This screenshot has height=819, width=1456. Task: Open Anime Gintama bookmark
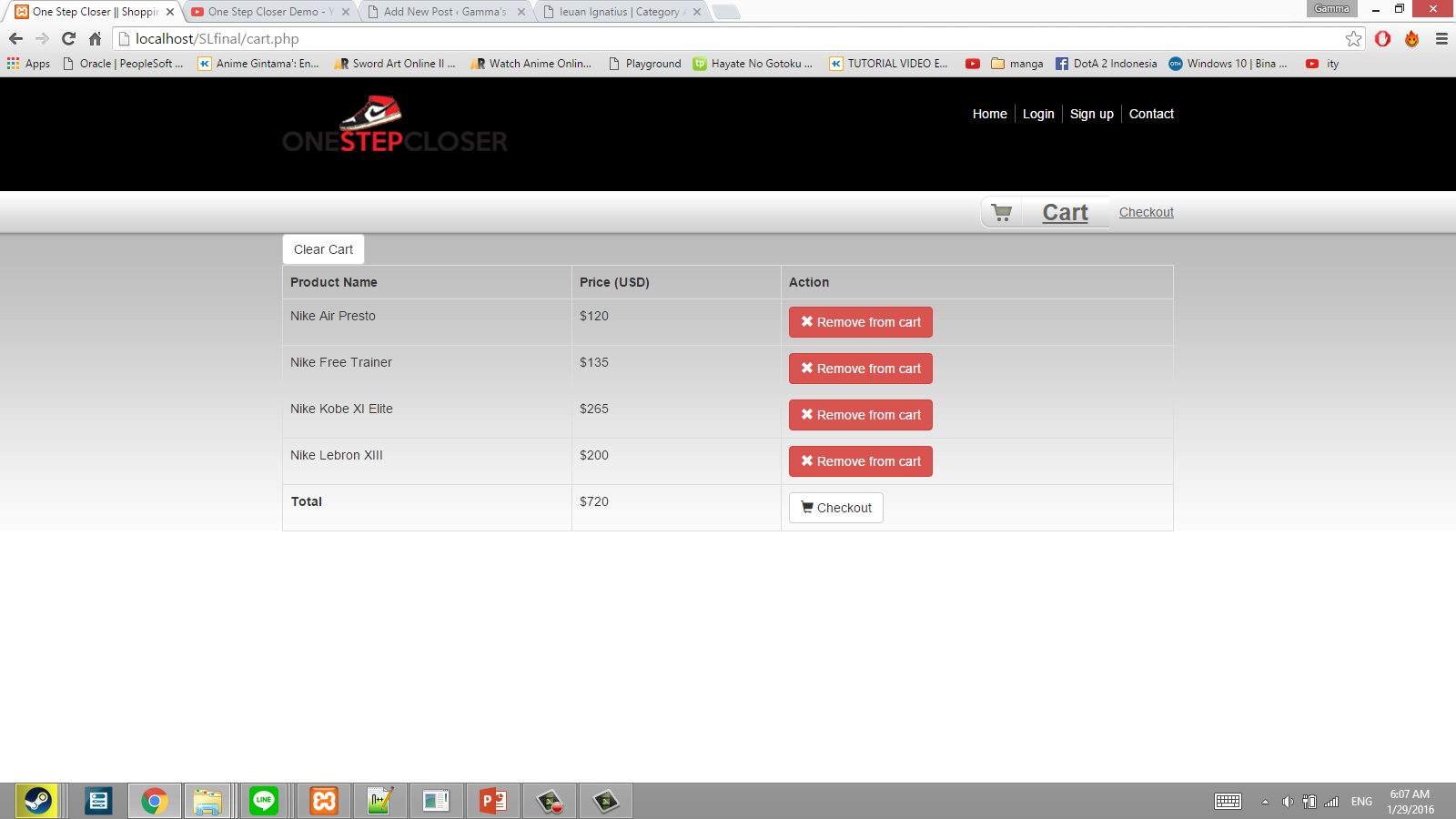click(x=258, y=64)
